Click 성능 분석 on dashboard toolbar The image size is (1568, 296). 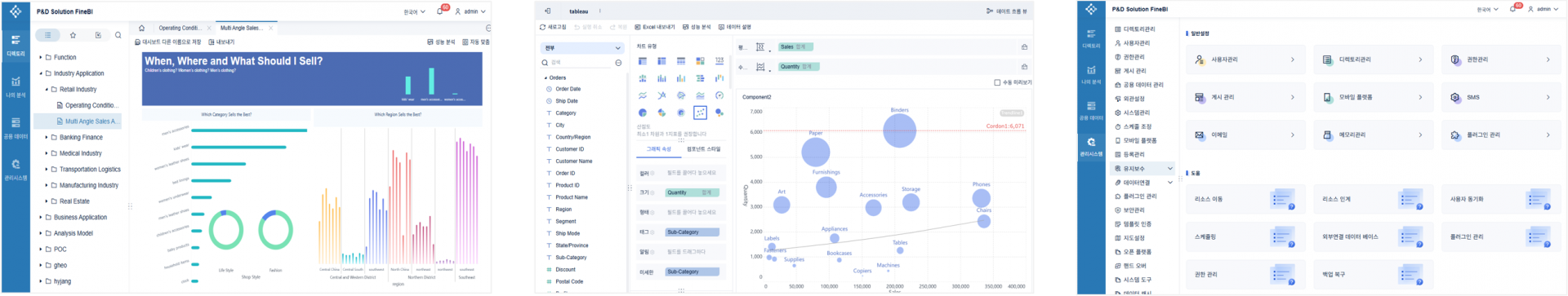coord(441,42)
